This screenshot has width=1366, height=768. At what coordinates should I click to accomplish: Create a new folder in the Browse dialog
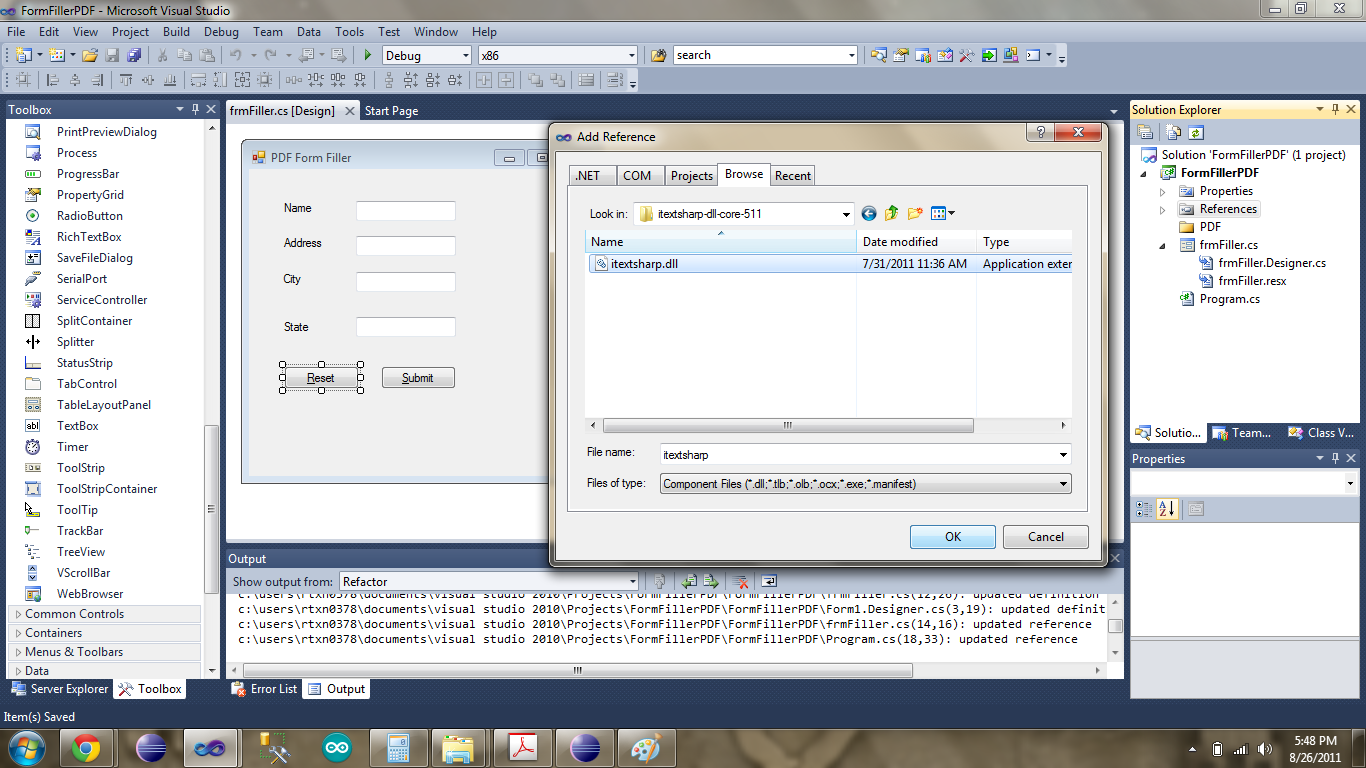[915, 213]
